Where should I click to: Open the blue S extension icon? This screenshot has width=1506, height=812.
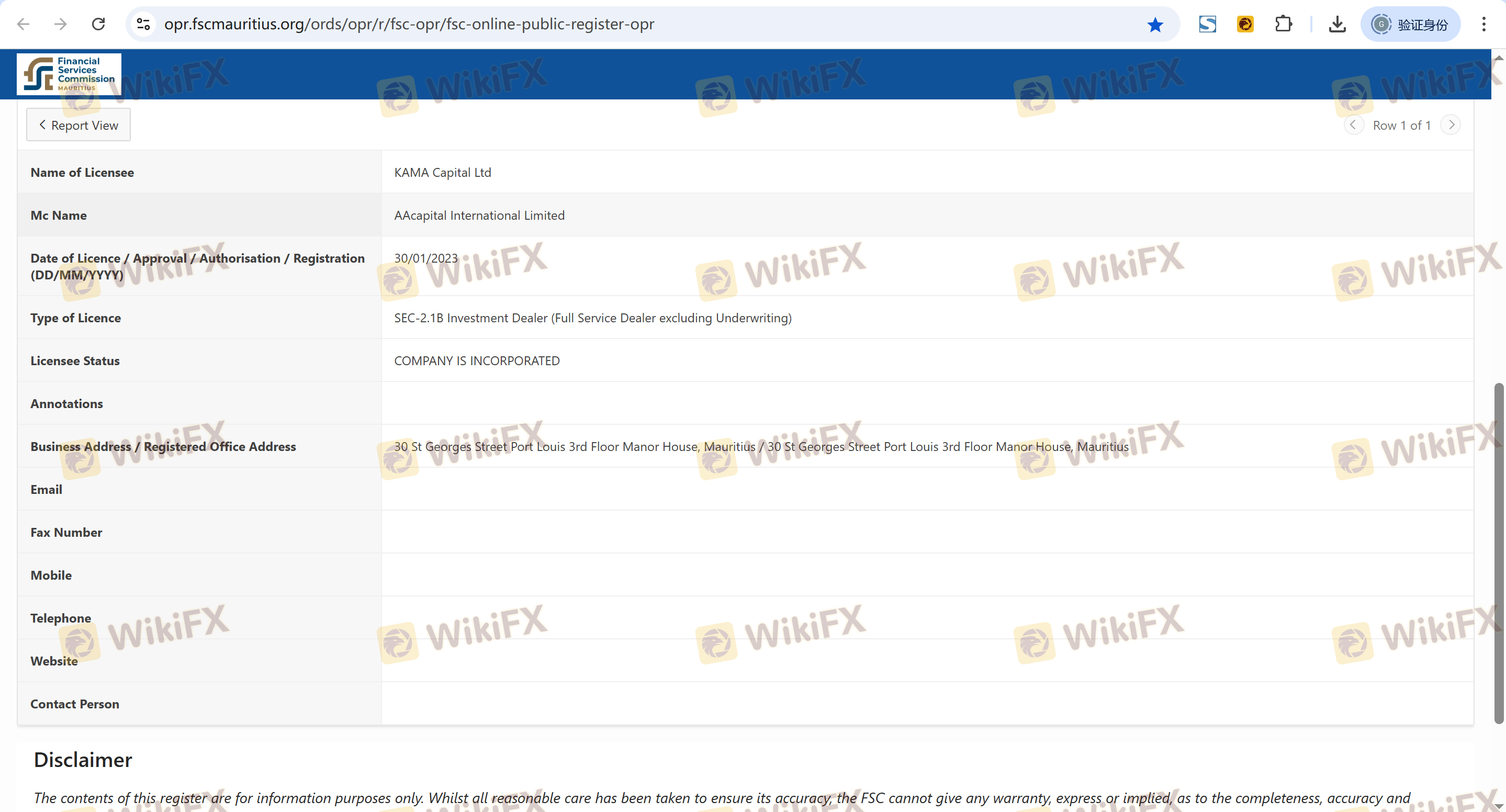tap(1207, 24)
